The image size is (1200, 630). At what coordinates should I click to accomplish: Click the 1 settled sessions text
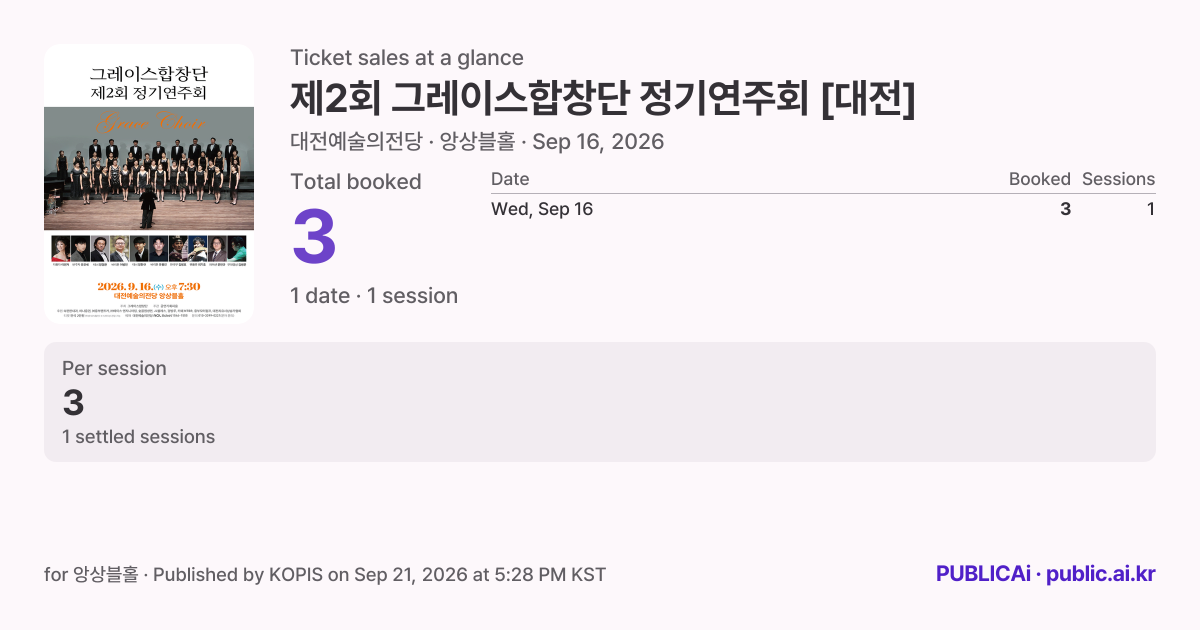(138, 437)
